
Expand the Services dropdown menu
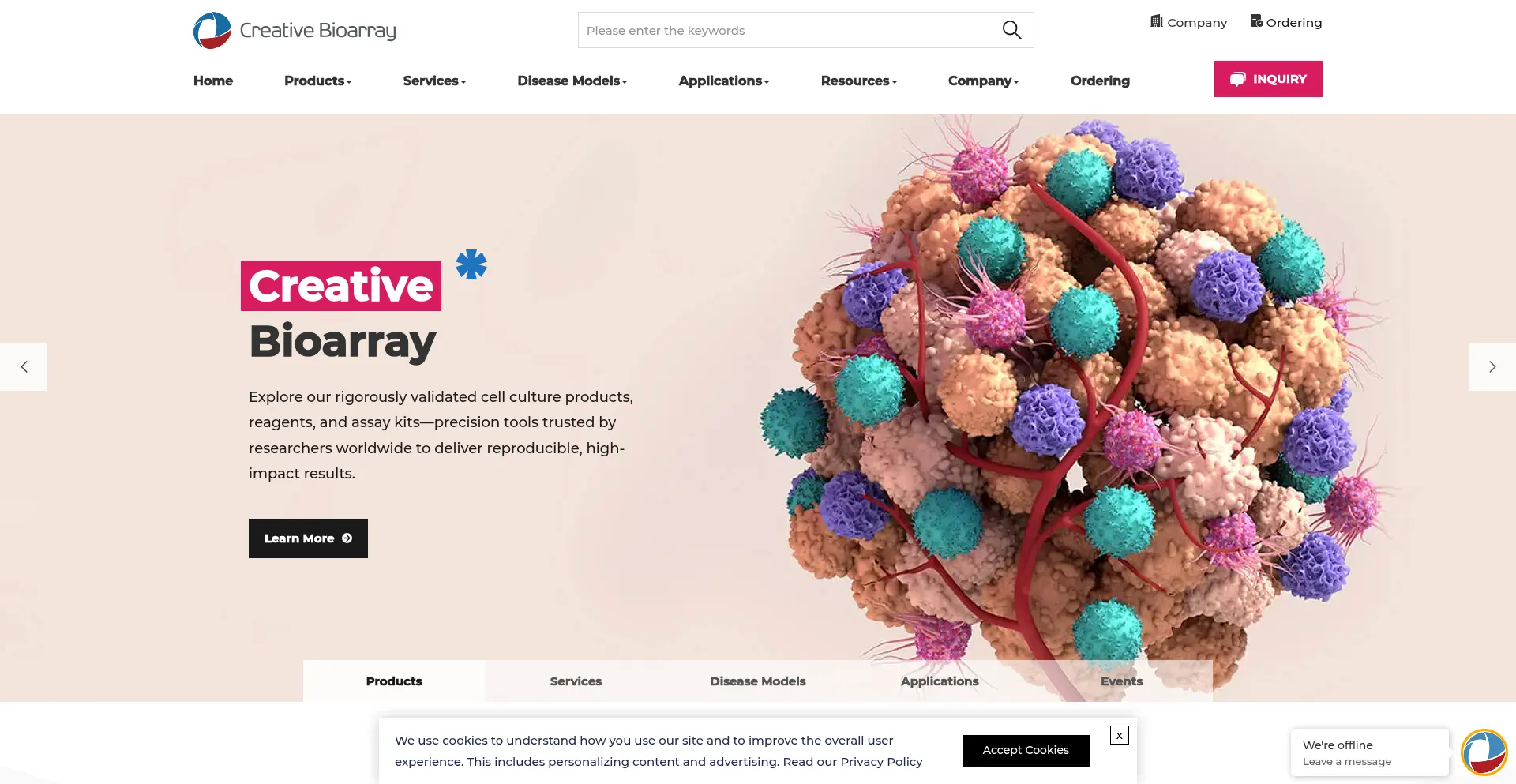(x=434, y=81)
